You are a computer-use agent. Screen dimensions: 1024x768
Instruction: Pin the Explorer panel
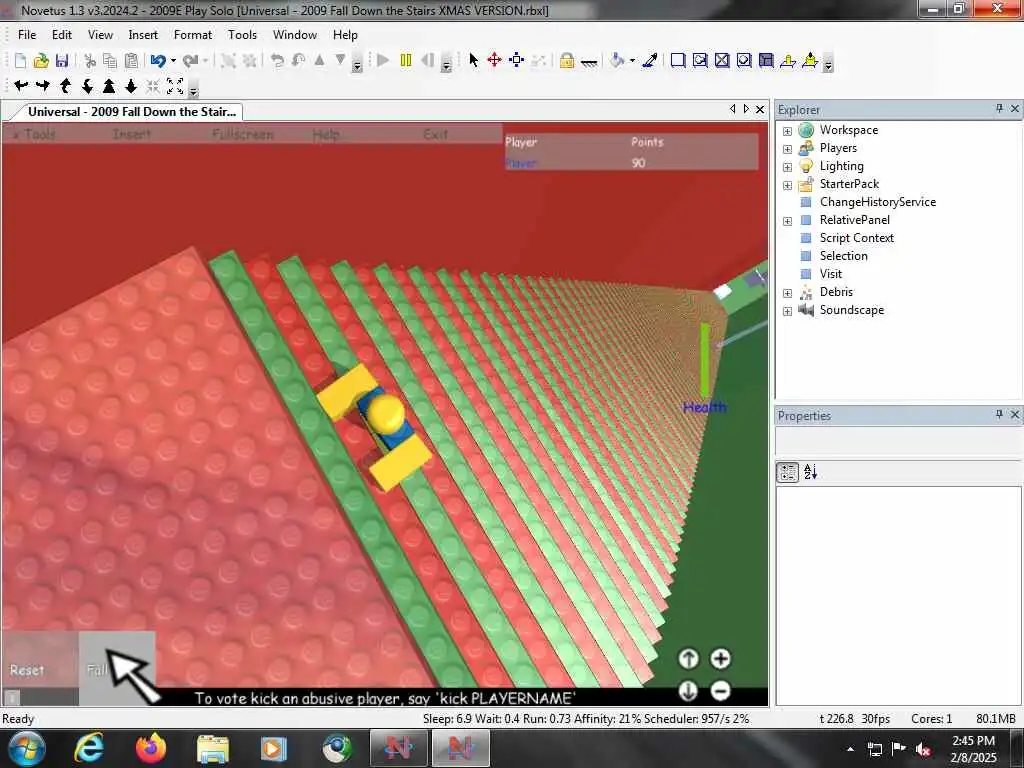pos(999,108)
